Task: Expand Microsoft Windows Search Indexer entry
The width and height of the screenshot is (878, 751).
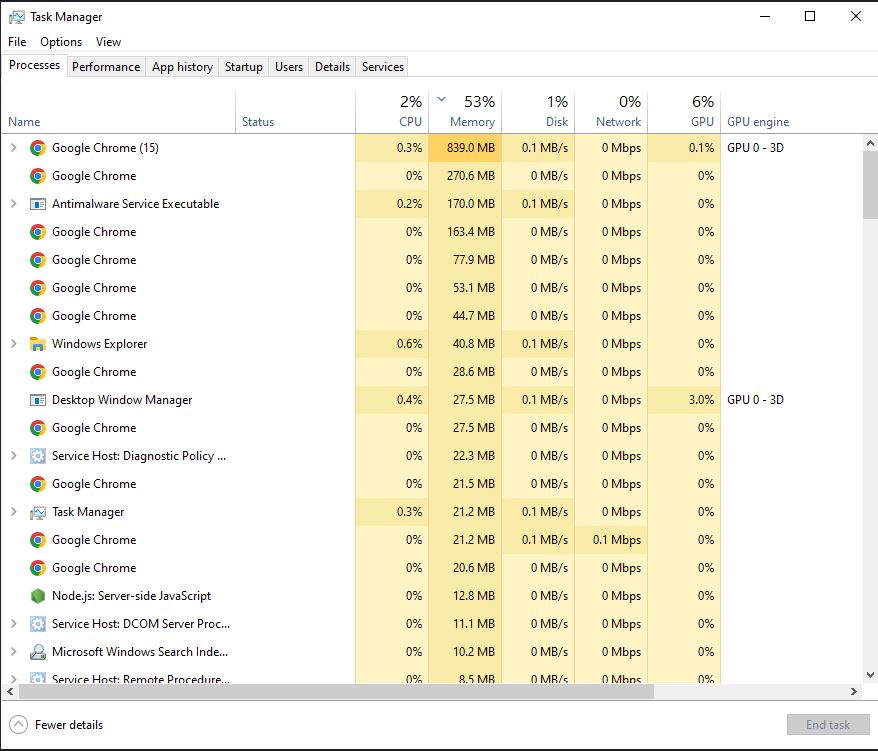Action: [x=13, y=652]
